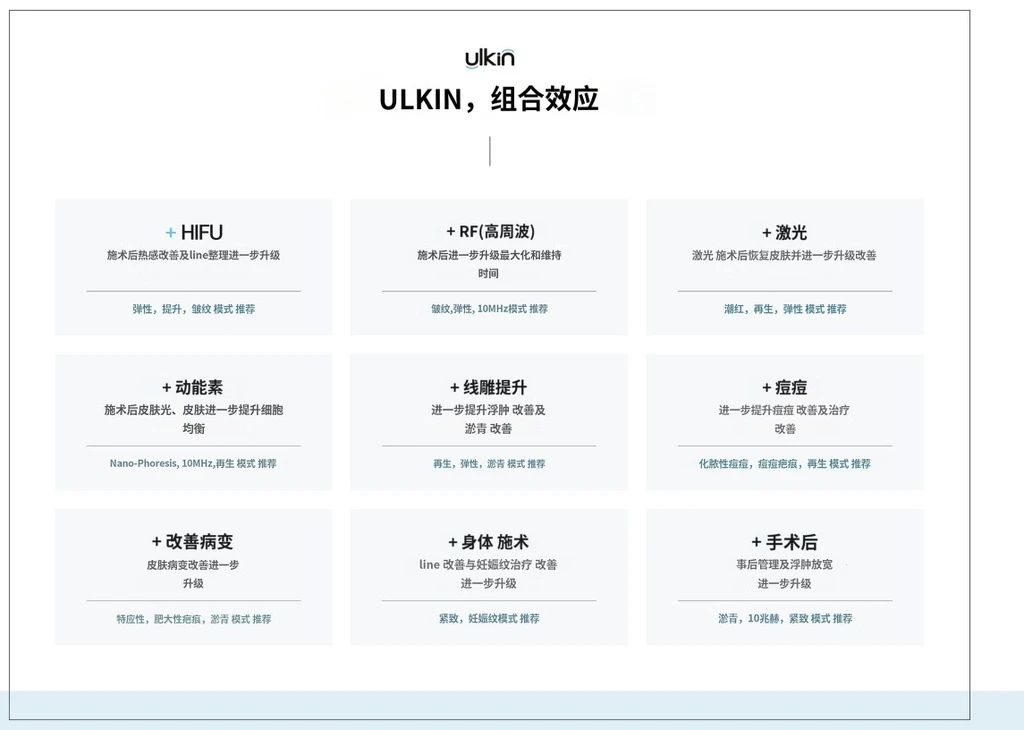The width and height of the screenshot is (1024, 730).
Task: Click '事后管理及浮肿放宽 进一步升级' description
Action: click(x=784, y=574)
